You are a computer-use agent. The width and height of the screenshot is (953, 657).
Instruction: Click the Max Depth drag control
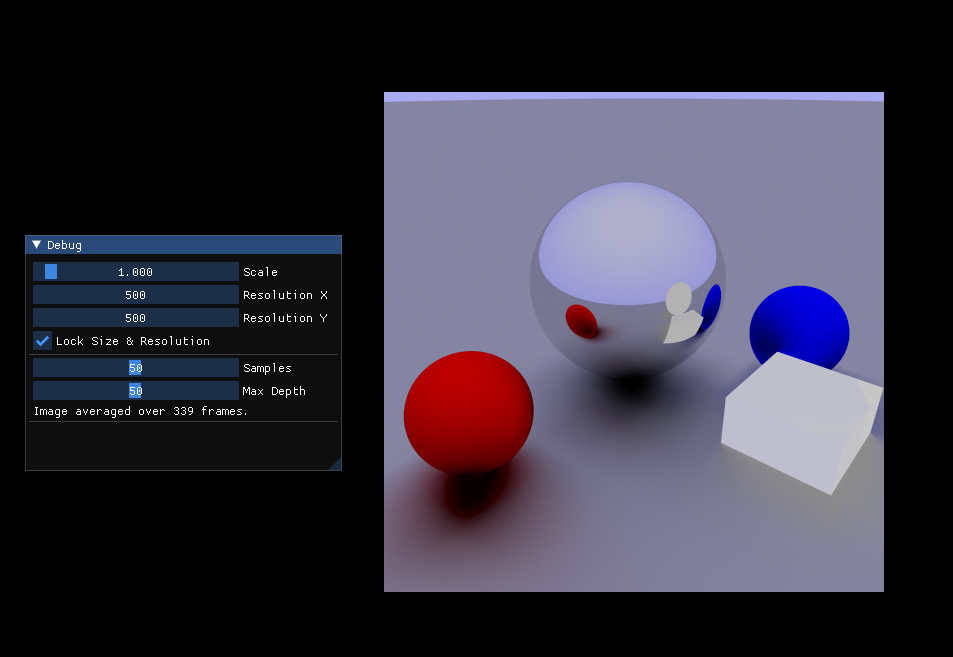point(135,390)
